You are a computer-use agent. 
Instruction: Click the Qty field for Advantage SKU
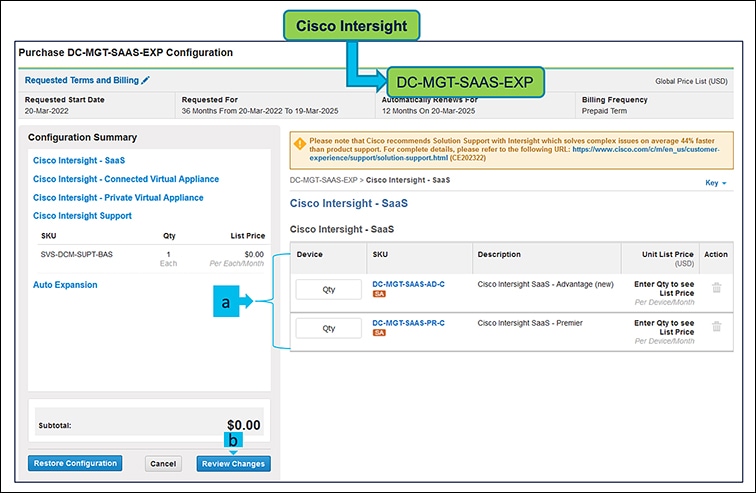pos(328,289)
